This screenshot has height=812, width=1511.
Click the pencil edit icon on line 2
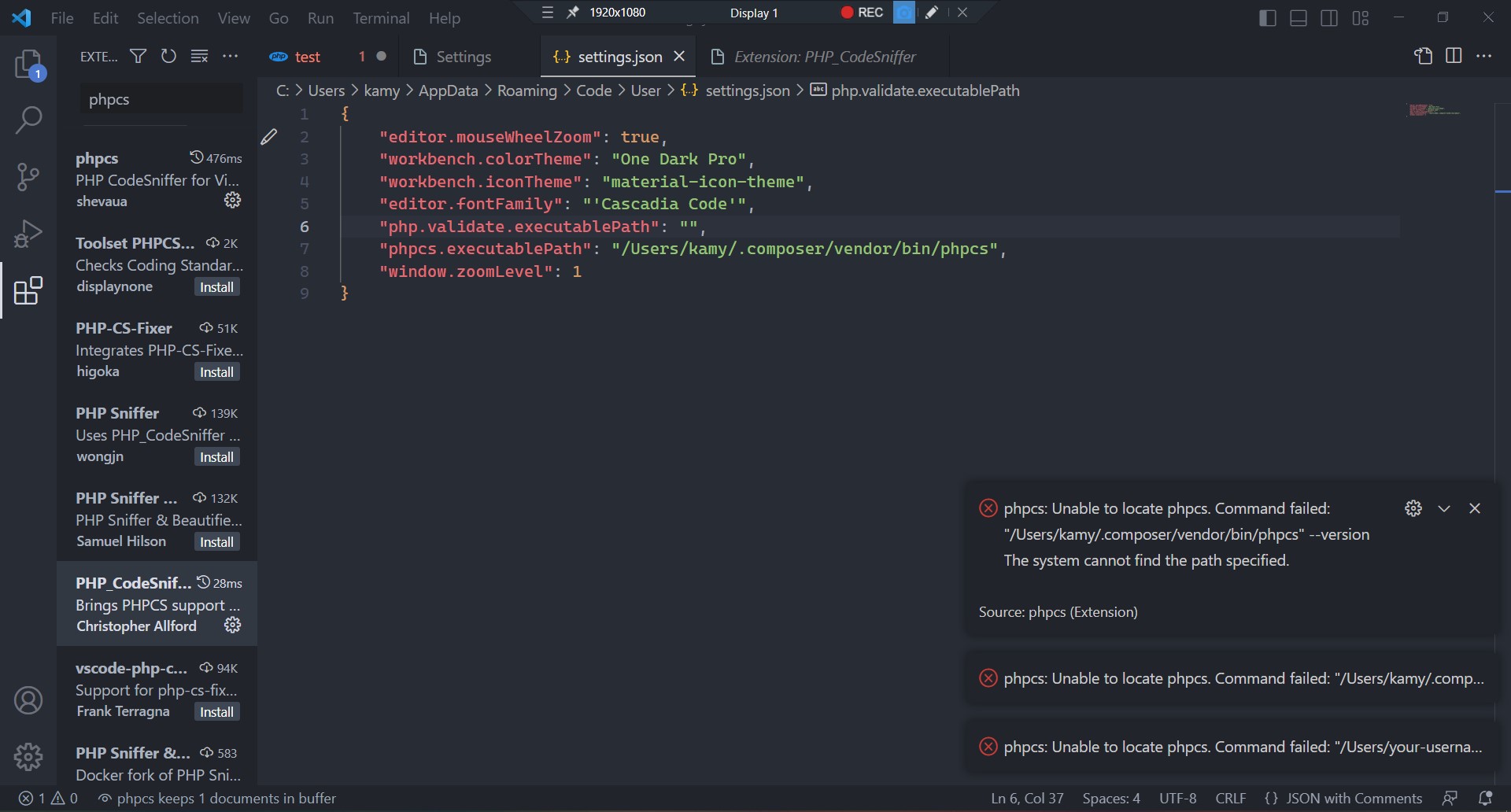tap(269, 137)
